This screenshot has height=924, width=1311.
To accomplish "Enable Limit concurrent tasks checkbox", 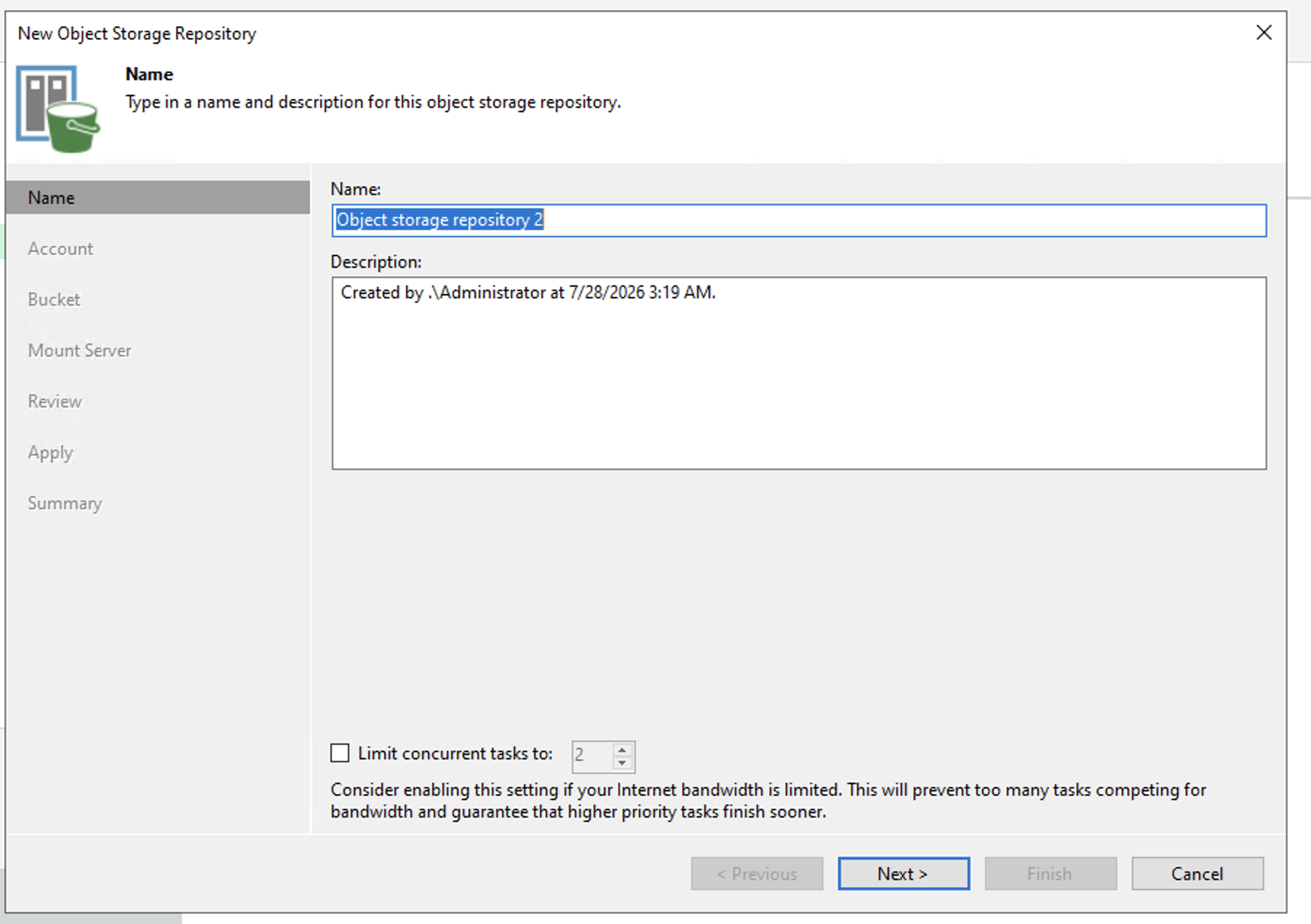I will click(x=340, y=753).
